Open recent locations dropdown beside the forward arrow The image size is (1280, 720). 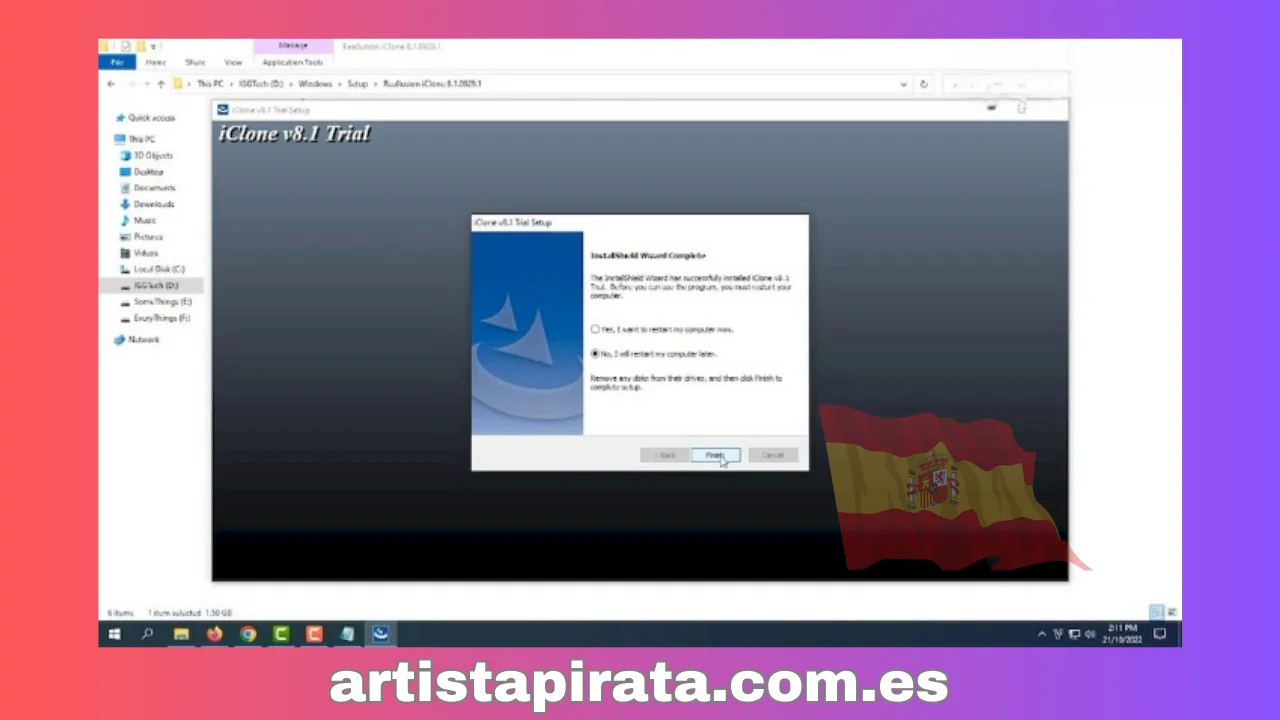[147, 84]
